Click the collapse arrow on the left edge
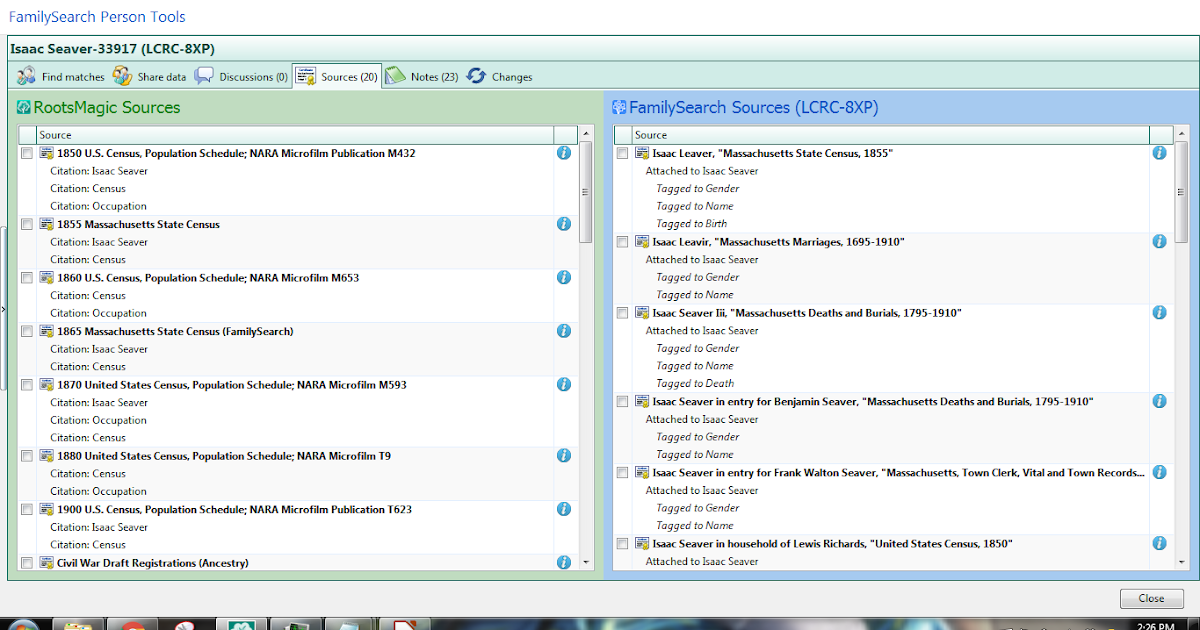 click(4, 310)
